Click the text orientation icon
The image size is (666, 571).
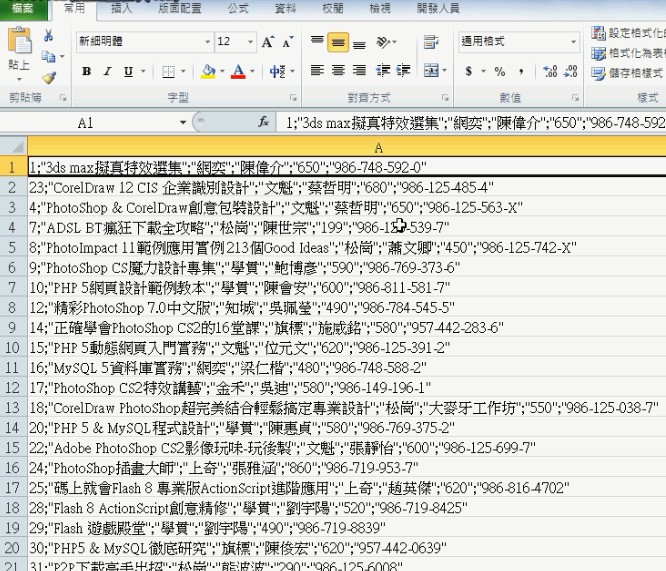click(383, 42)
